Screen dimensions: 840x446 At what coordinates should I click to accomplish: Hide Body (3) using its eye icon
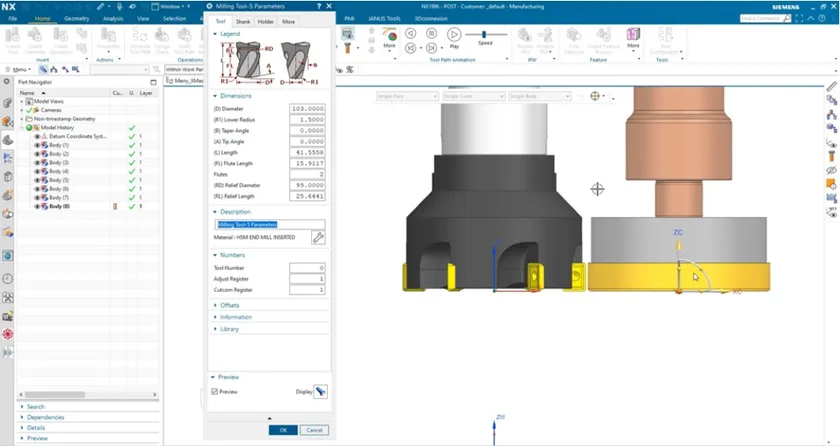coord(38,162)
